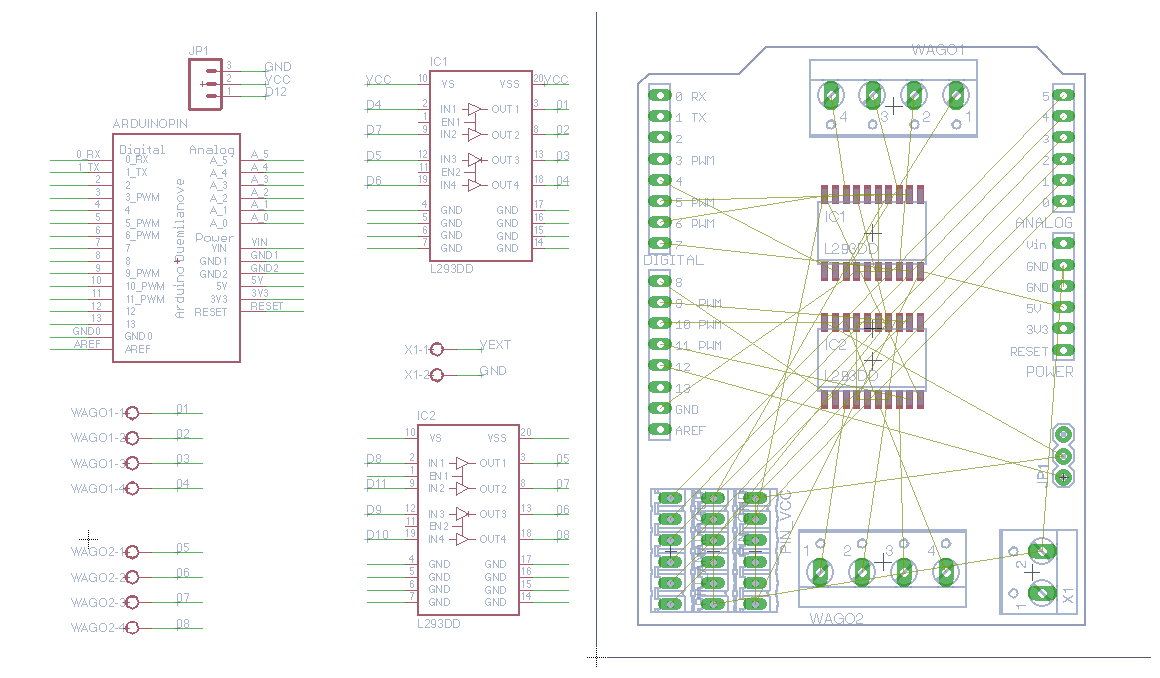Click the O7 net label at IC2 output
The image size is (1160, 678).
coord(562,483)
